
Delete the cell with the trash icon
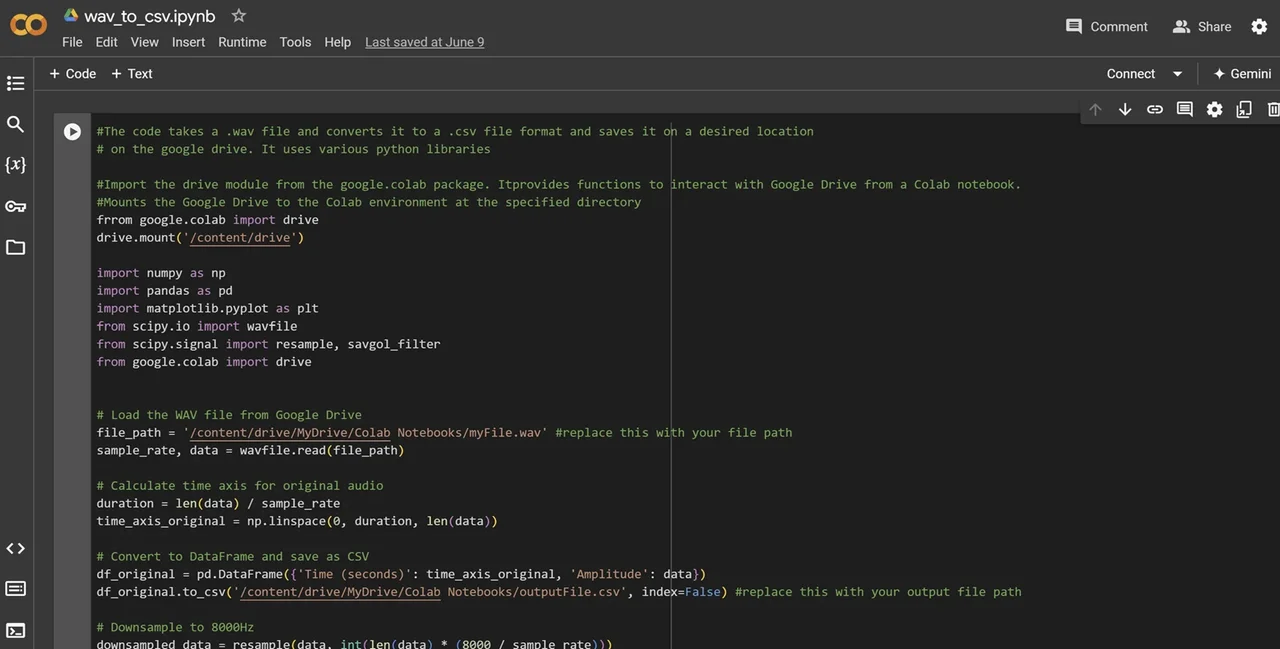1273,109
